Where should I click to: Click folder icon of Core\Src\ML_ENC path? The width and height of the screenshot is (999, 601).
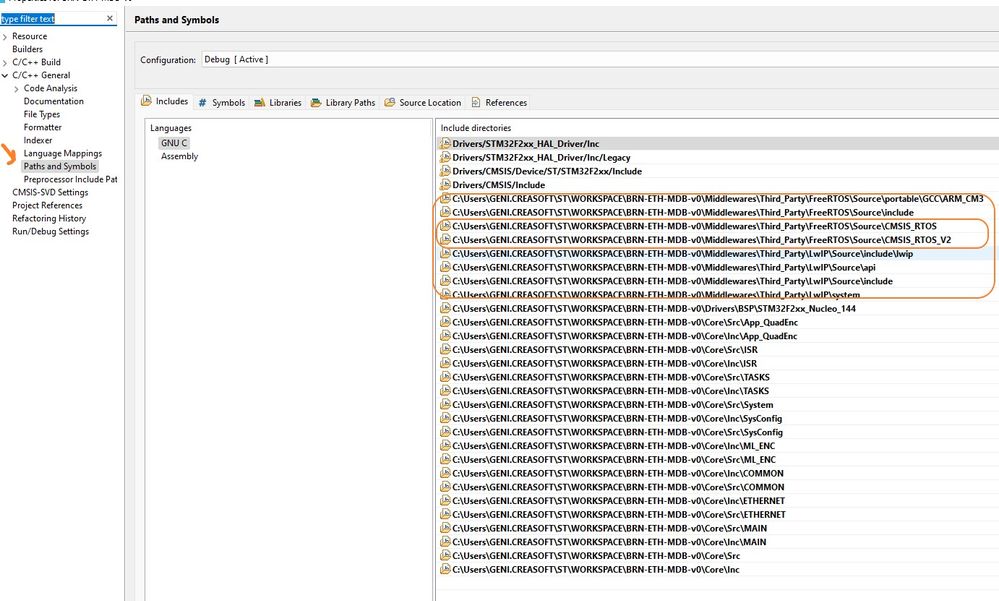pos(445,460)
